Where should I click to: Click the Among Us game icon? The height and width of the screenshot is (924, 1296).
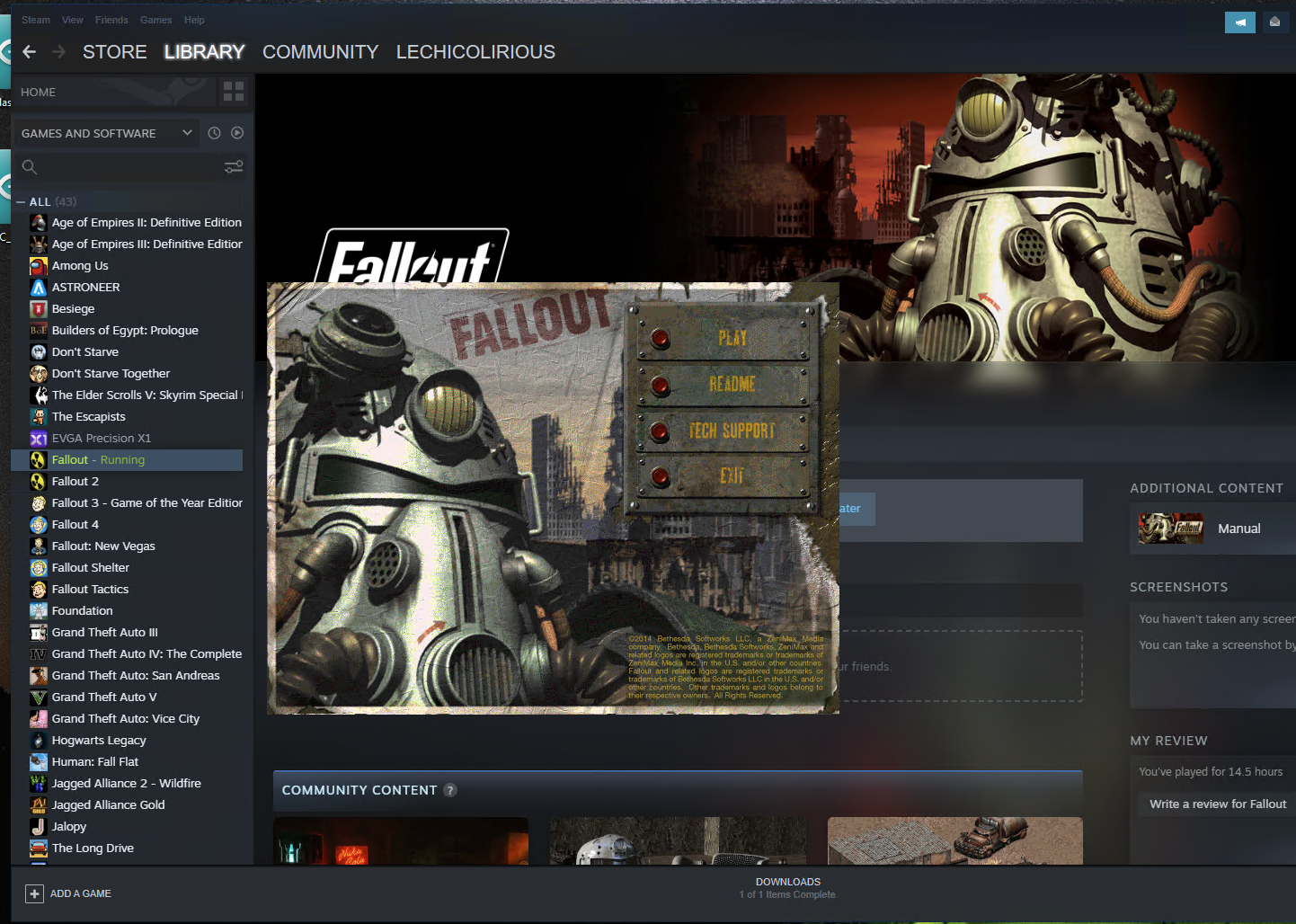[x=39, y=266]
